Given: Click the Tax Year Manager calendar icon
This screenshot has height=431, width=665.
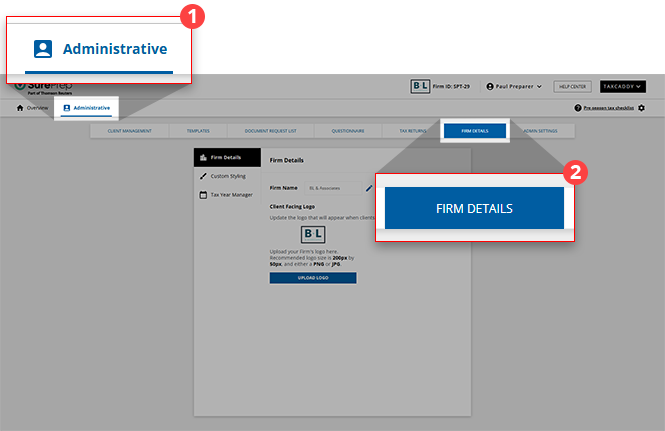Looking at the screenshot, I should pos(203,195).
